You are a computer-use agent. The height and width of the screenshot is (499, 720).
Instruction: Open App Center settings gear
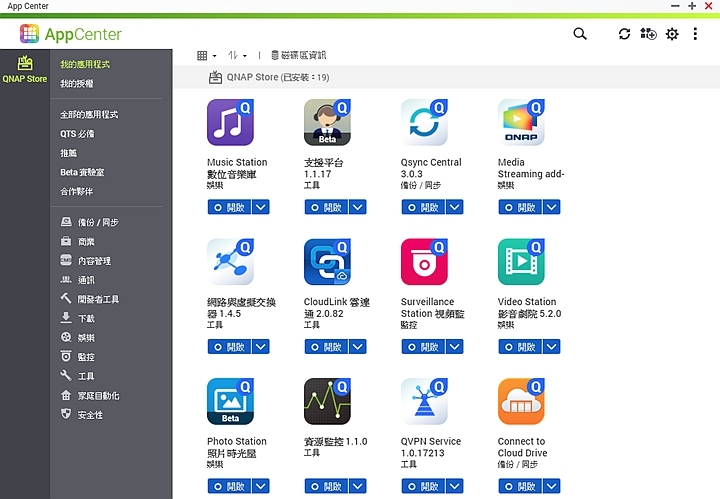tap(672, 34)
